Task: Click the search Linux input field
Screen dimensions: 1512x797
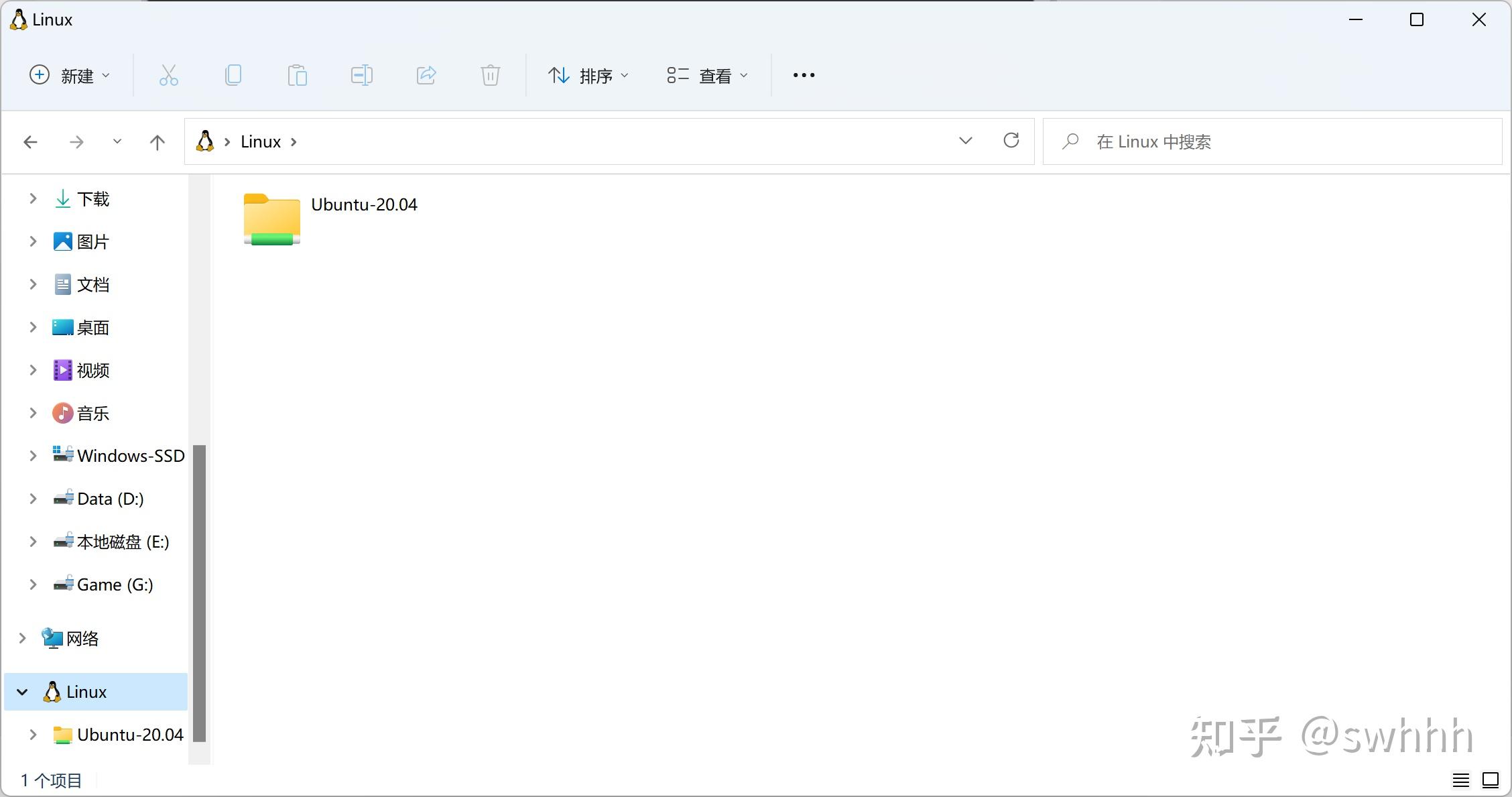Action: (x=1272, y=141)
